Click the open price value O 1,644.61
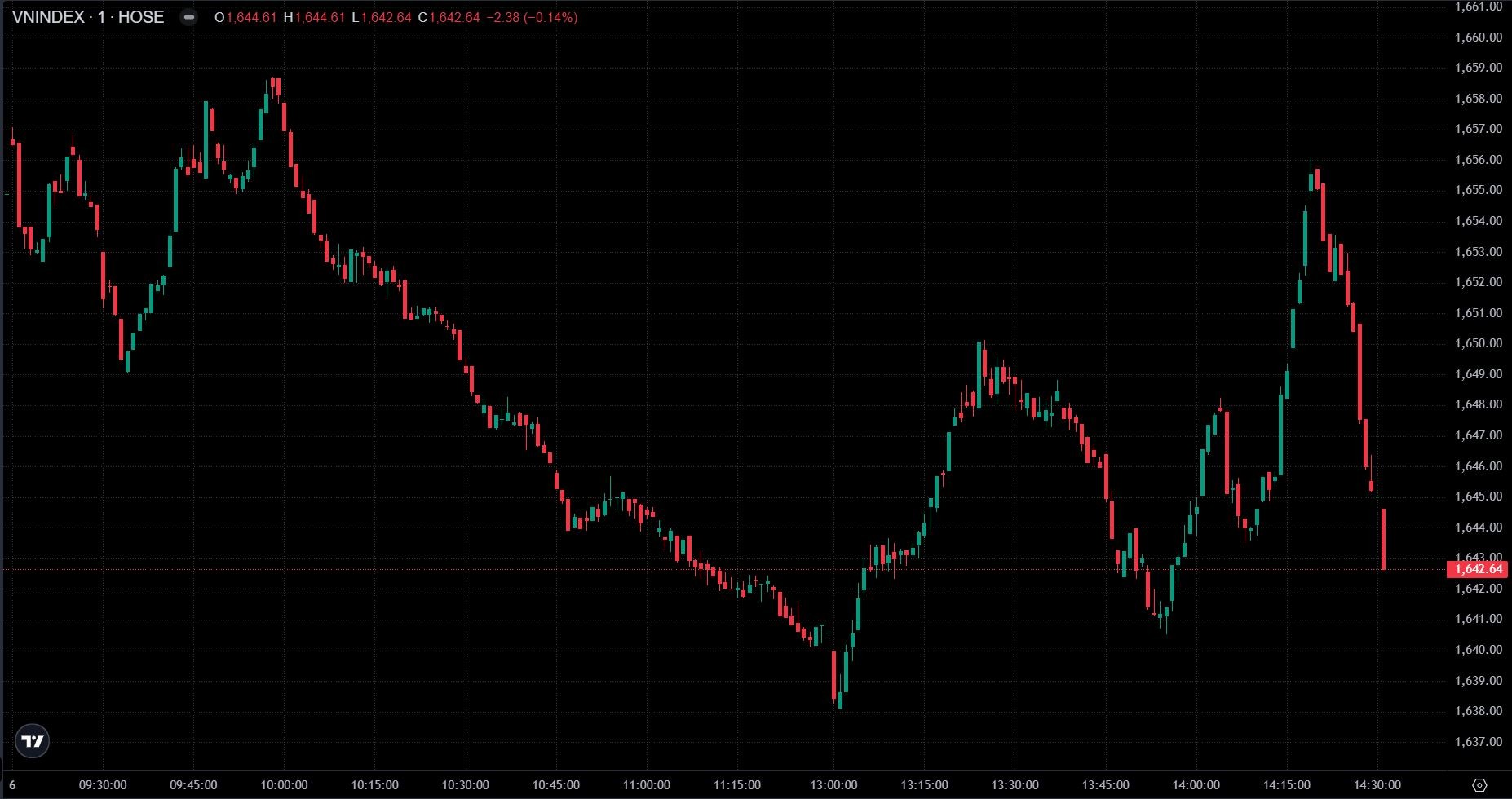 [246, 17]
